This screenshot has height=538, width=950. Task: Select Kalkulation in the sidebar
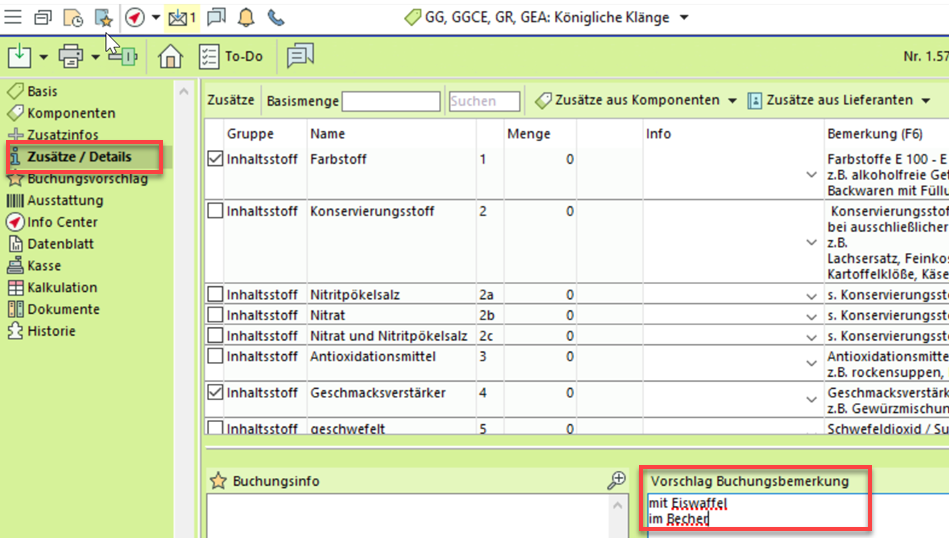[x=62, y=287]
